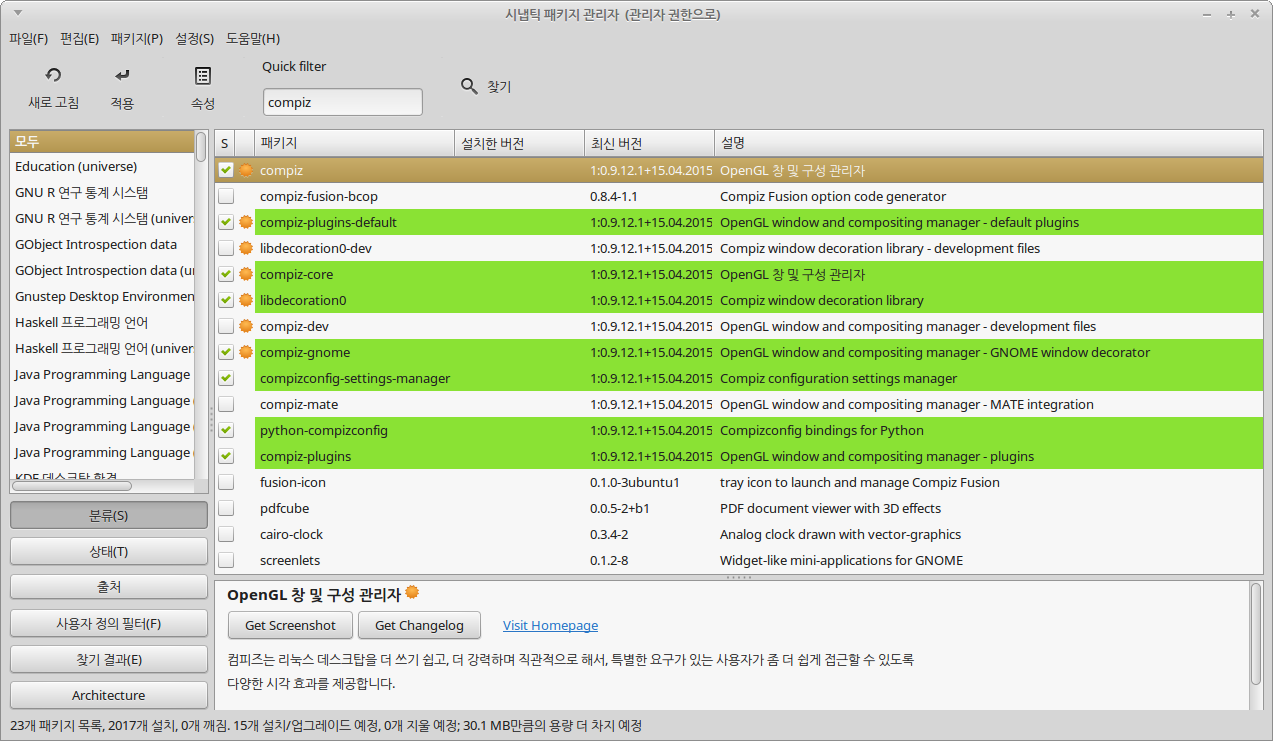This screenshot has height=741, width=1273.
Task: Select the Haskell 프로그래밍 언어 category
Action: click(102, 322)
